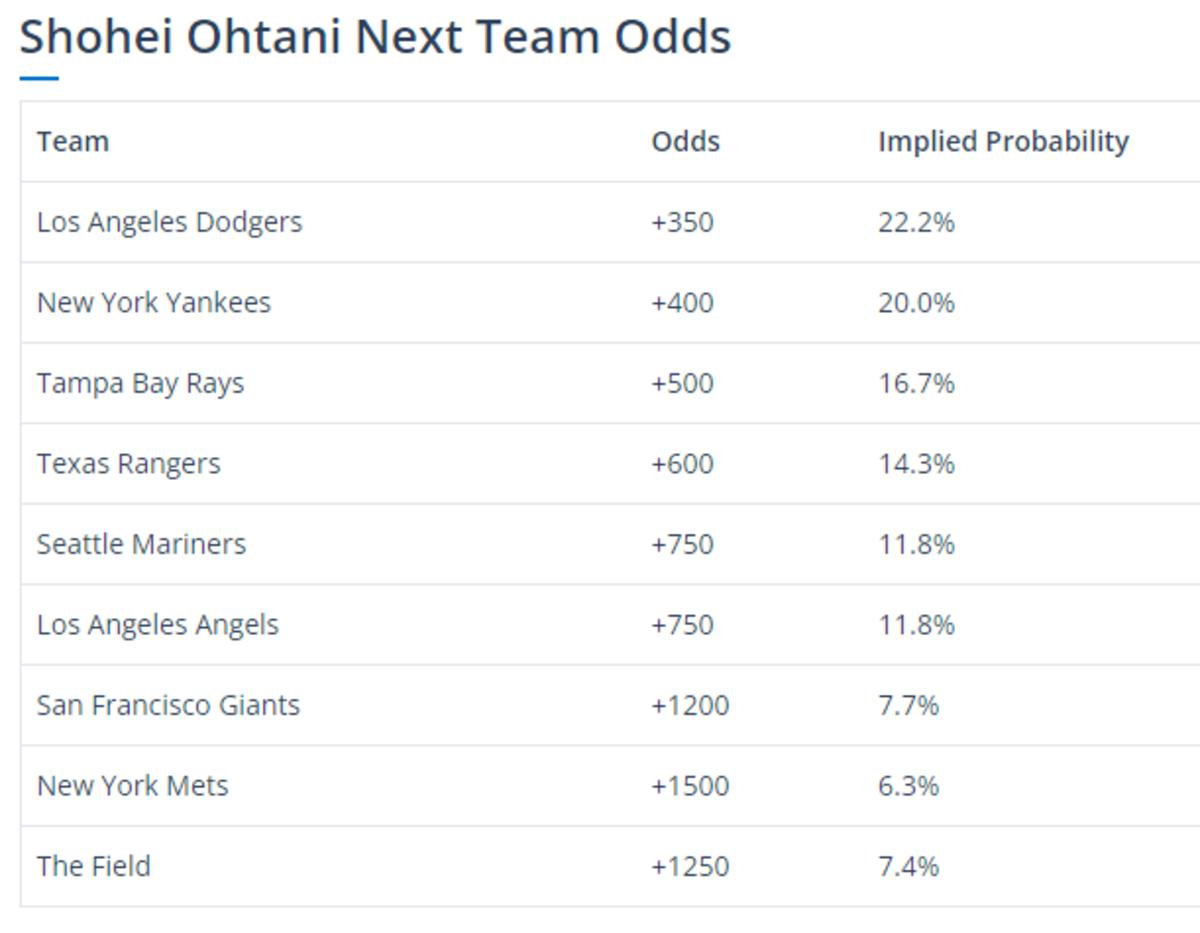Image resolution: width=1200 pixels, height=933 pixels.
Task: Select The Field row label
Action: tap(94, 866)
